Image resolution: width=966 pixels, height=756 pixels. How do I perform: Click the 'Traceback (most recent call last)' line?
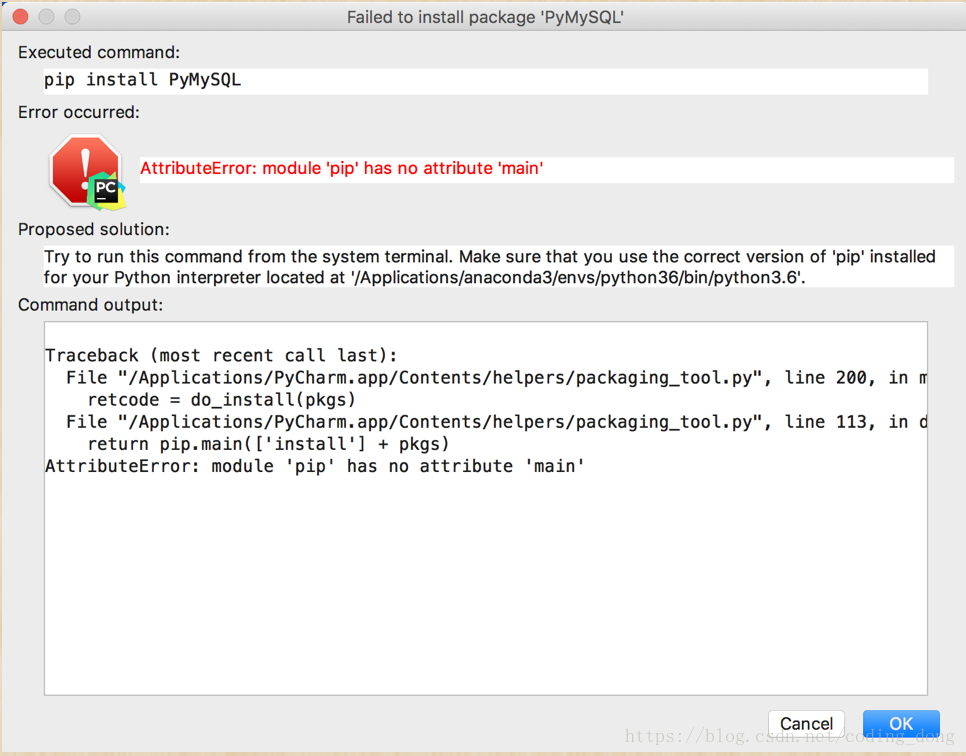(221, 356)
